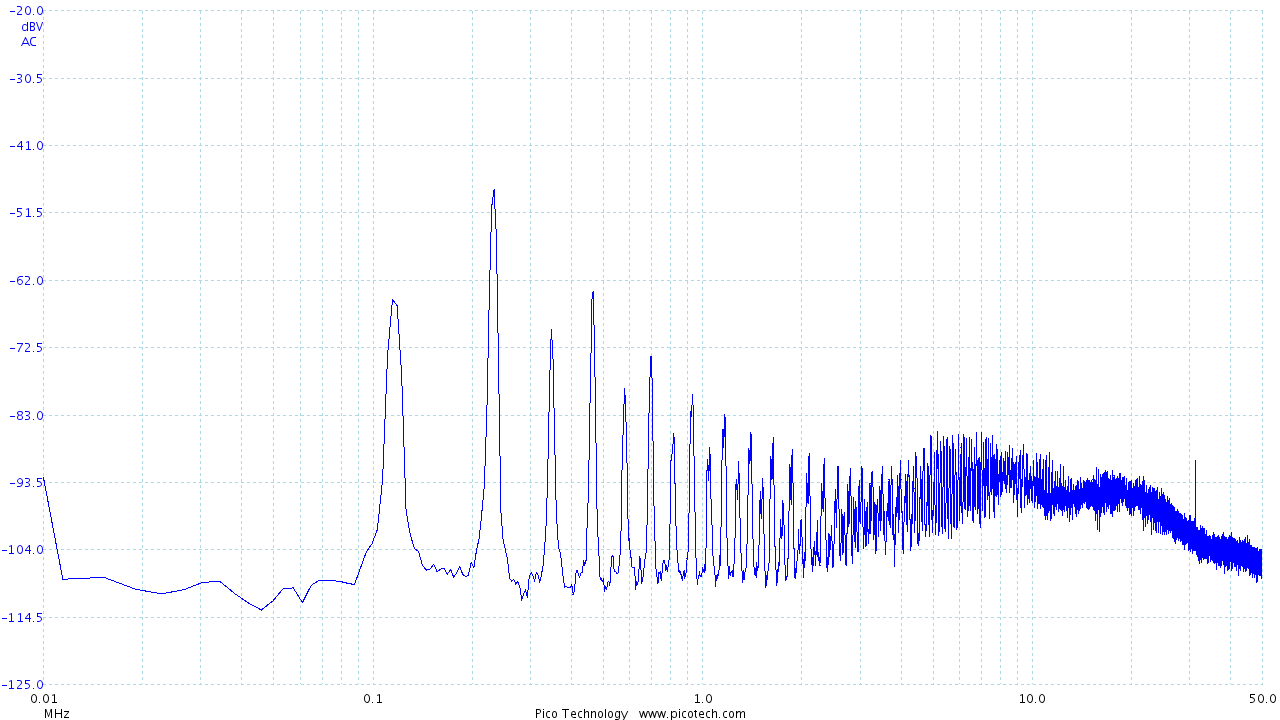Click the 0.1 frequency label
Image resolution: width=1280 pixels, height=720 pixels.
373,697
